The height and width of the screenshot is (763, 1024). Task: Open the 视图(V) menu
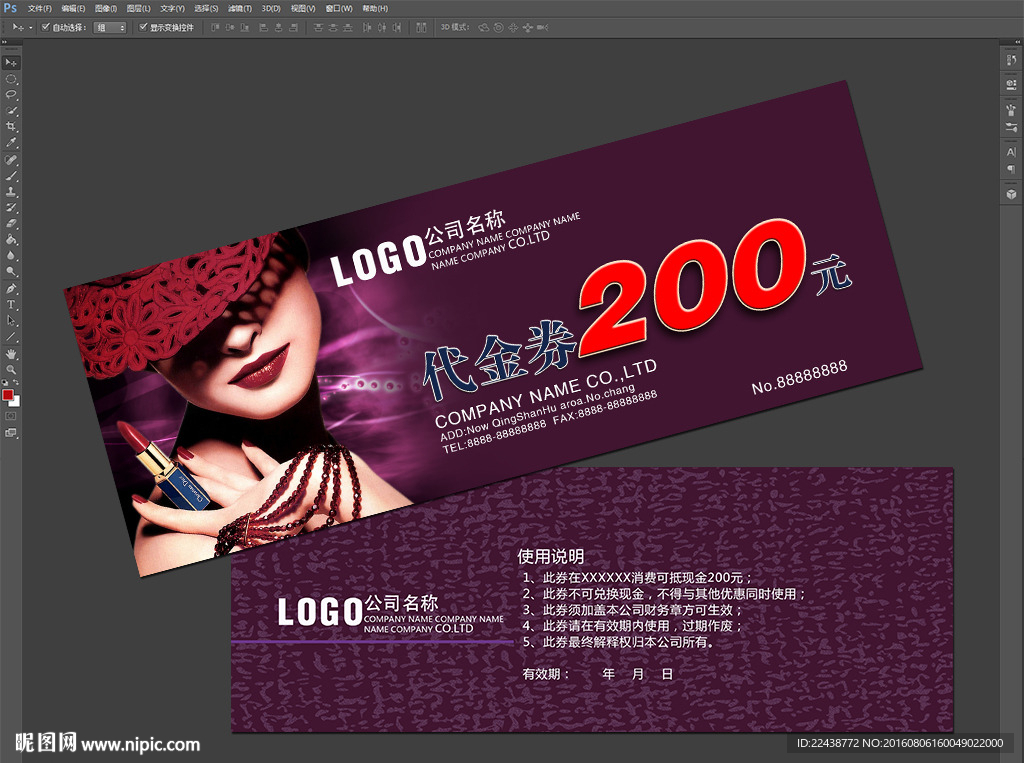point(303,8)
